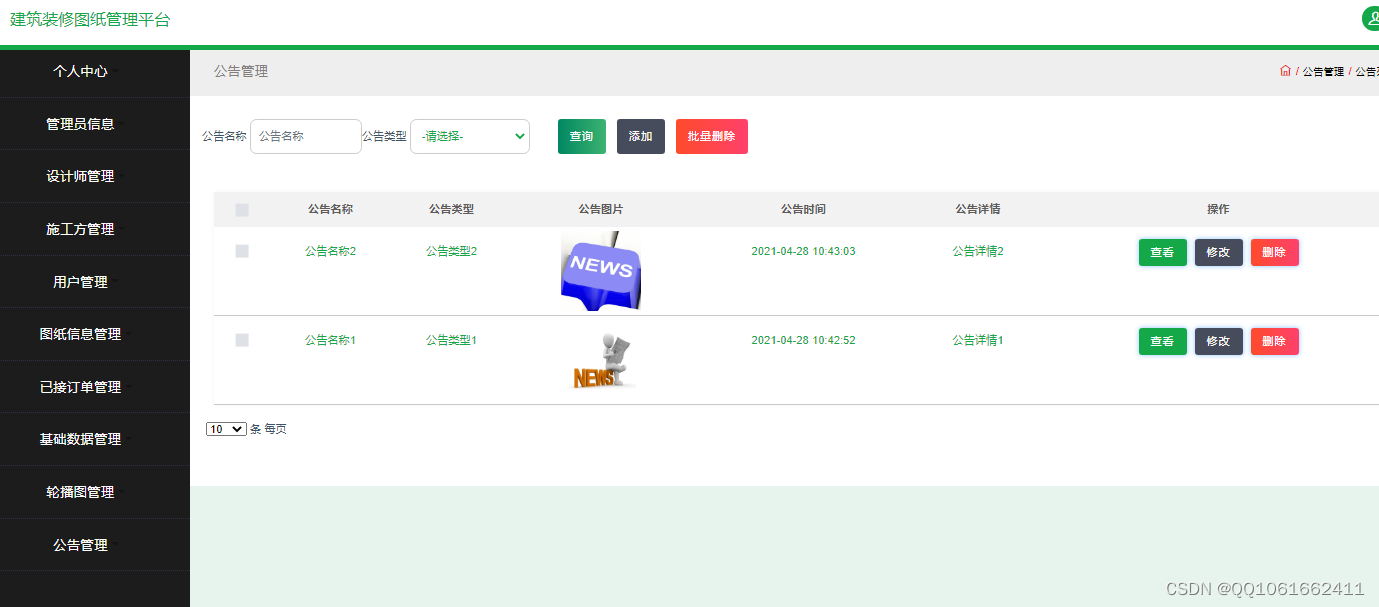Focus the 公告名称 search input field

click(x=306, y=137)
